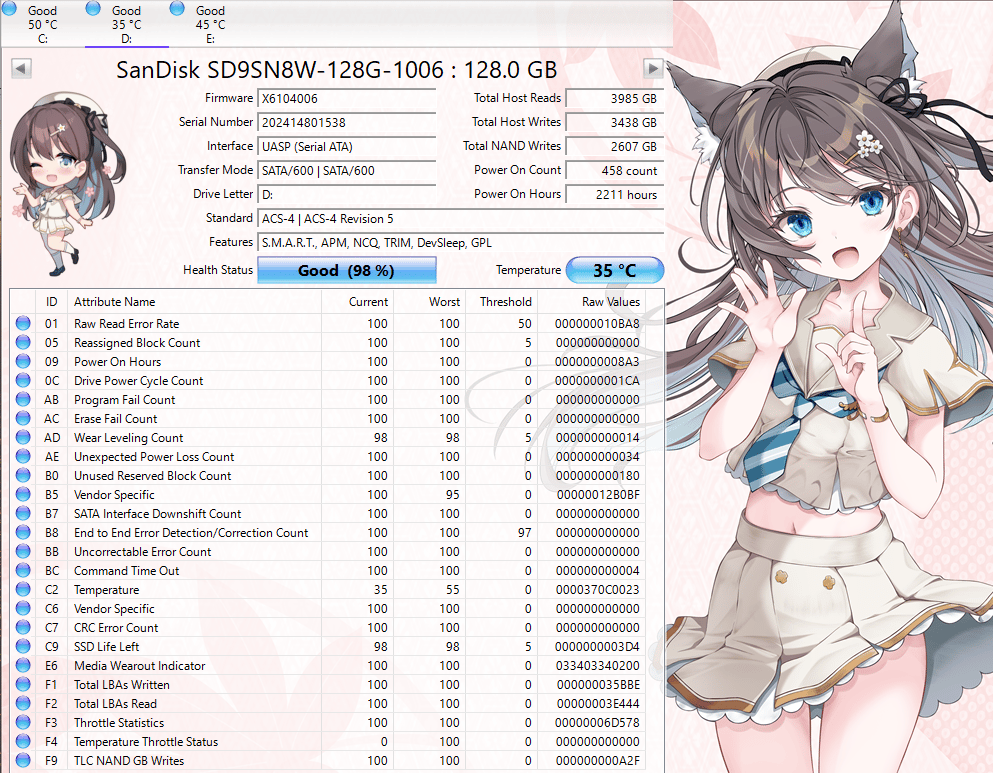Click the status orb for Uncorrectable Error Count
Image resolution: width=993 pixels, height=773 pixels.
coord(23,551)
